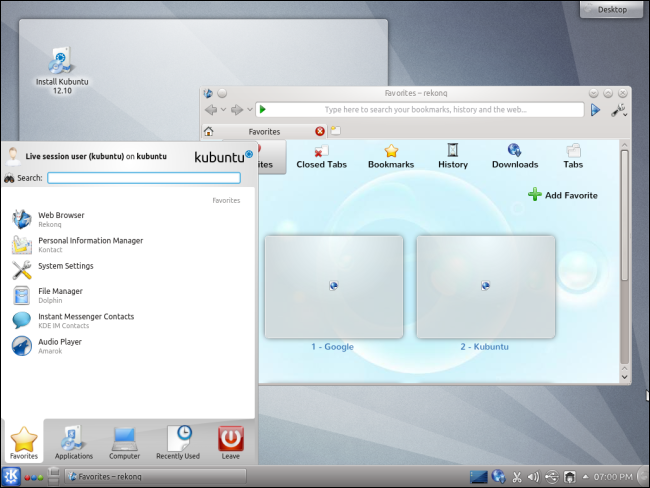Expand forward history dropdown arrow

tap(250, 109)
